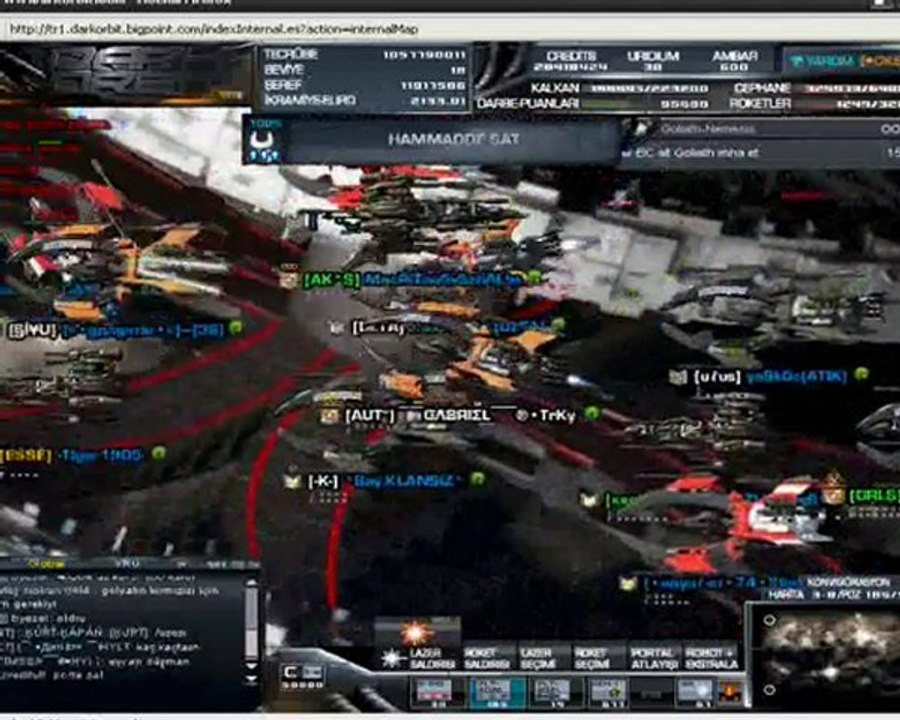Click the cargo icon left of HAMMADDE SAT

tap(263, 142)
